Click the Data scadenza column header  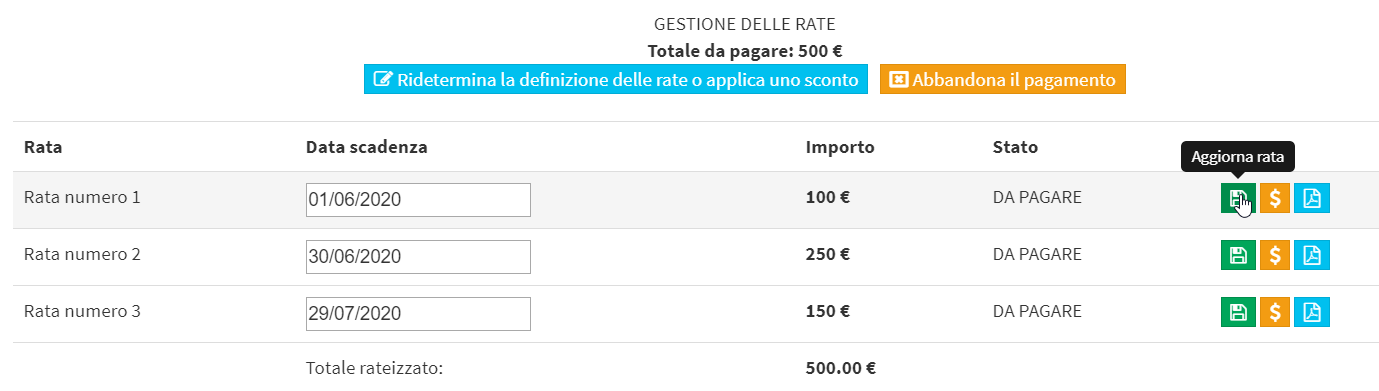367,147
